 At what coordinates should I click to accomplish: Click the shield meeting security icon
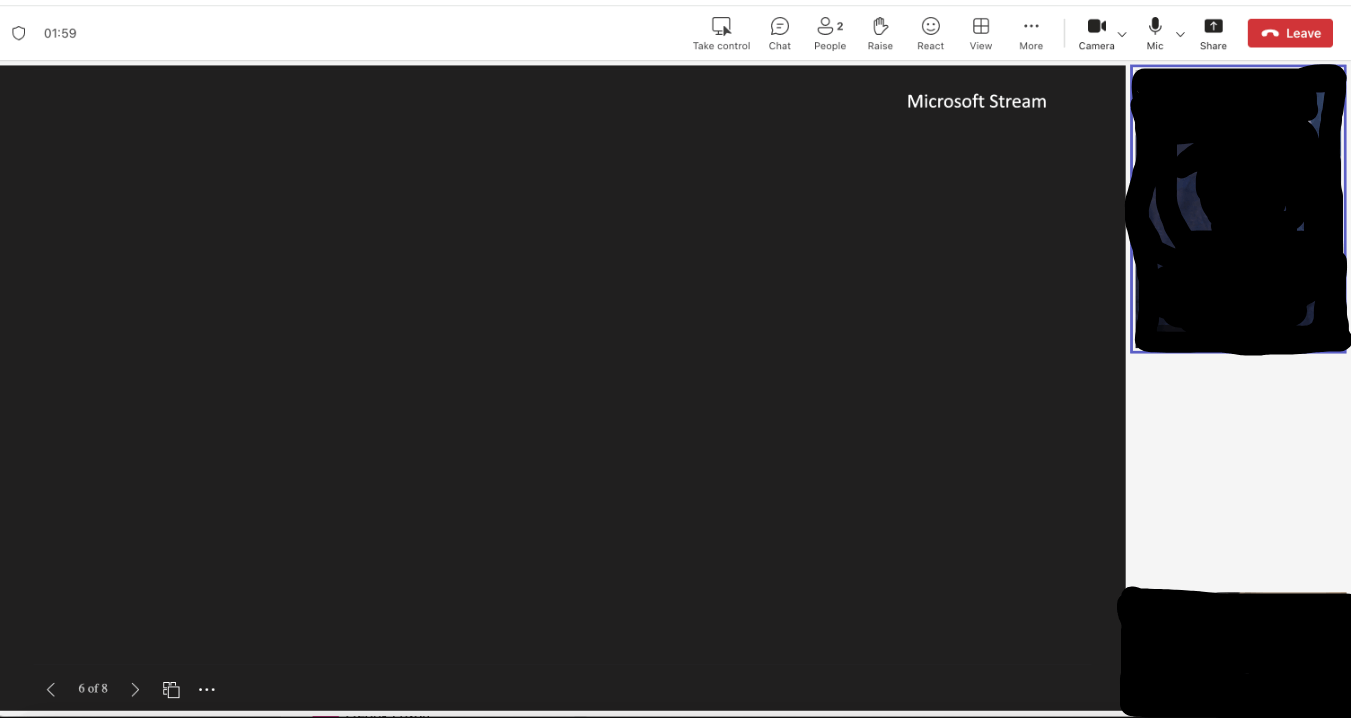coord(18,33)
